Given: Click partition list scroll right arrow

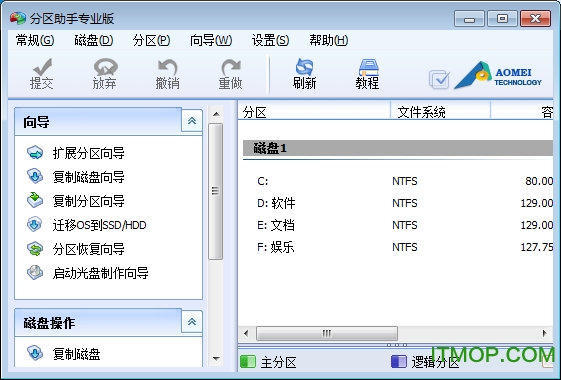Looking at the screenshot, I should point(545,333).
